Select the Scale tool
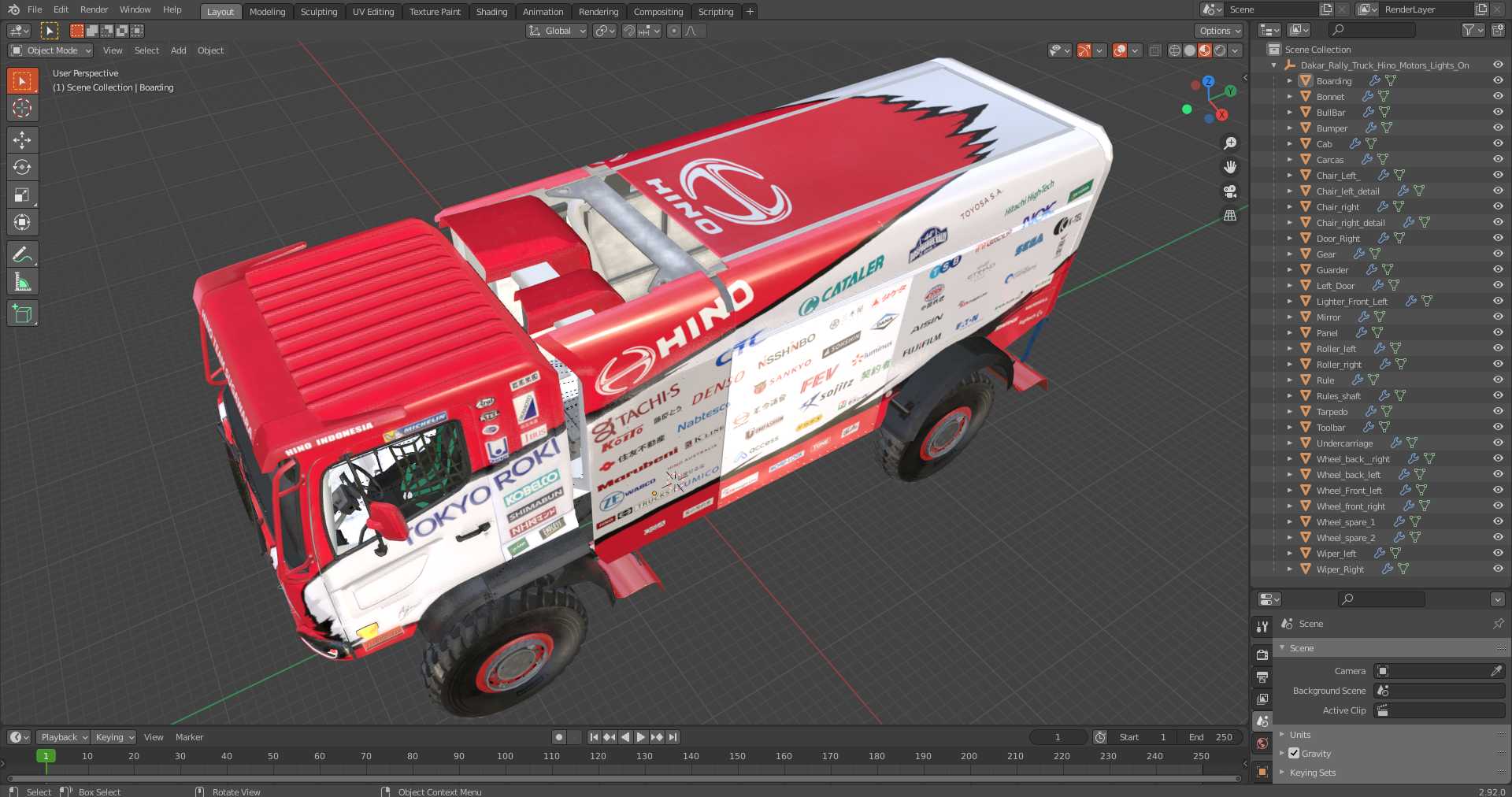The width and height of the screenshot is (1512, 797). point(22,195)
